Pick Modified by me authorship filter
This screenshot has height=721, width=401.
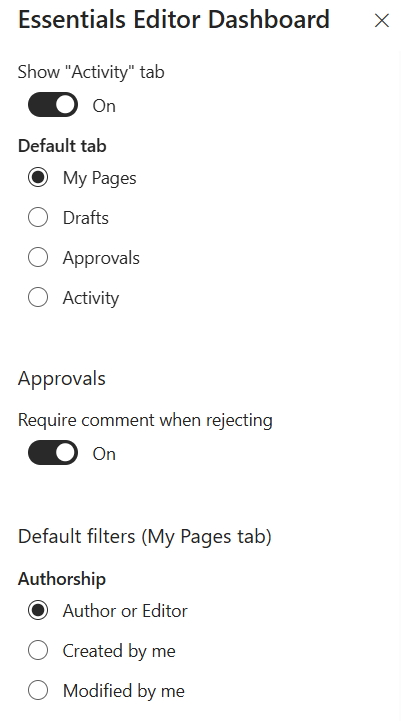tap(38, 691)
